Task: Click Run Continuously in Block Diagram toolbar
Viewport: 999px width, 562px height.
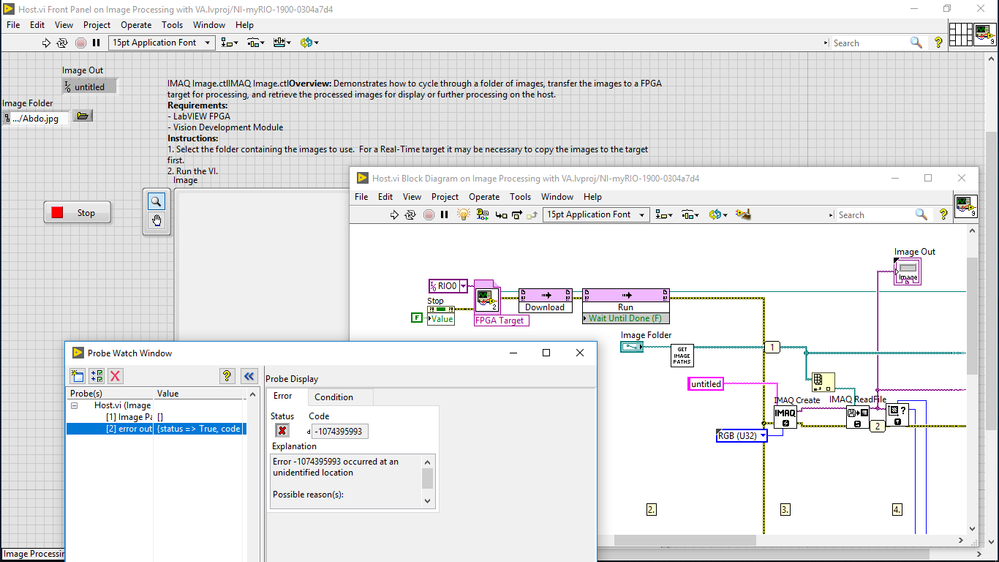Action: (410, 215)
